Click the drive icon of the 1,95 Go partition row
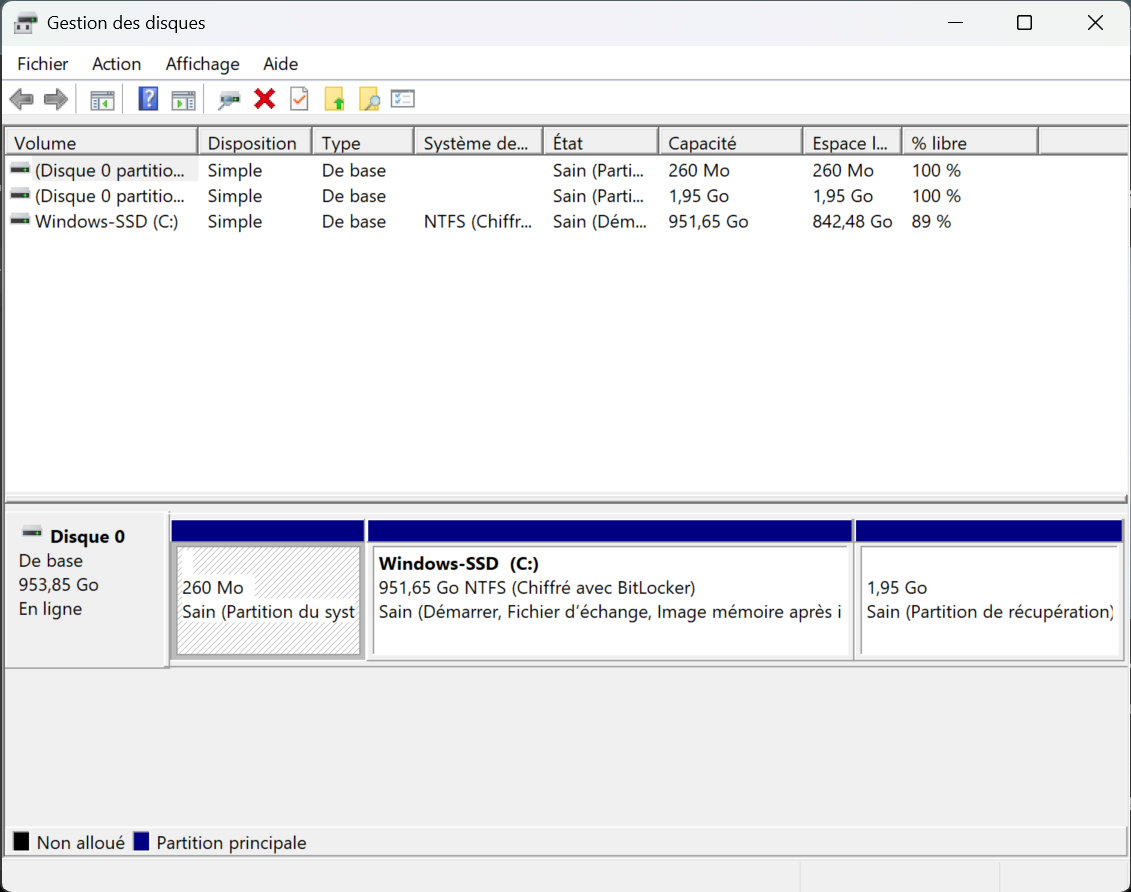The height and width of the screenshot is (892, 1131). pyautogui.click(x=20, y=195)
